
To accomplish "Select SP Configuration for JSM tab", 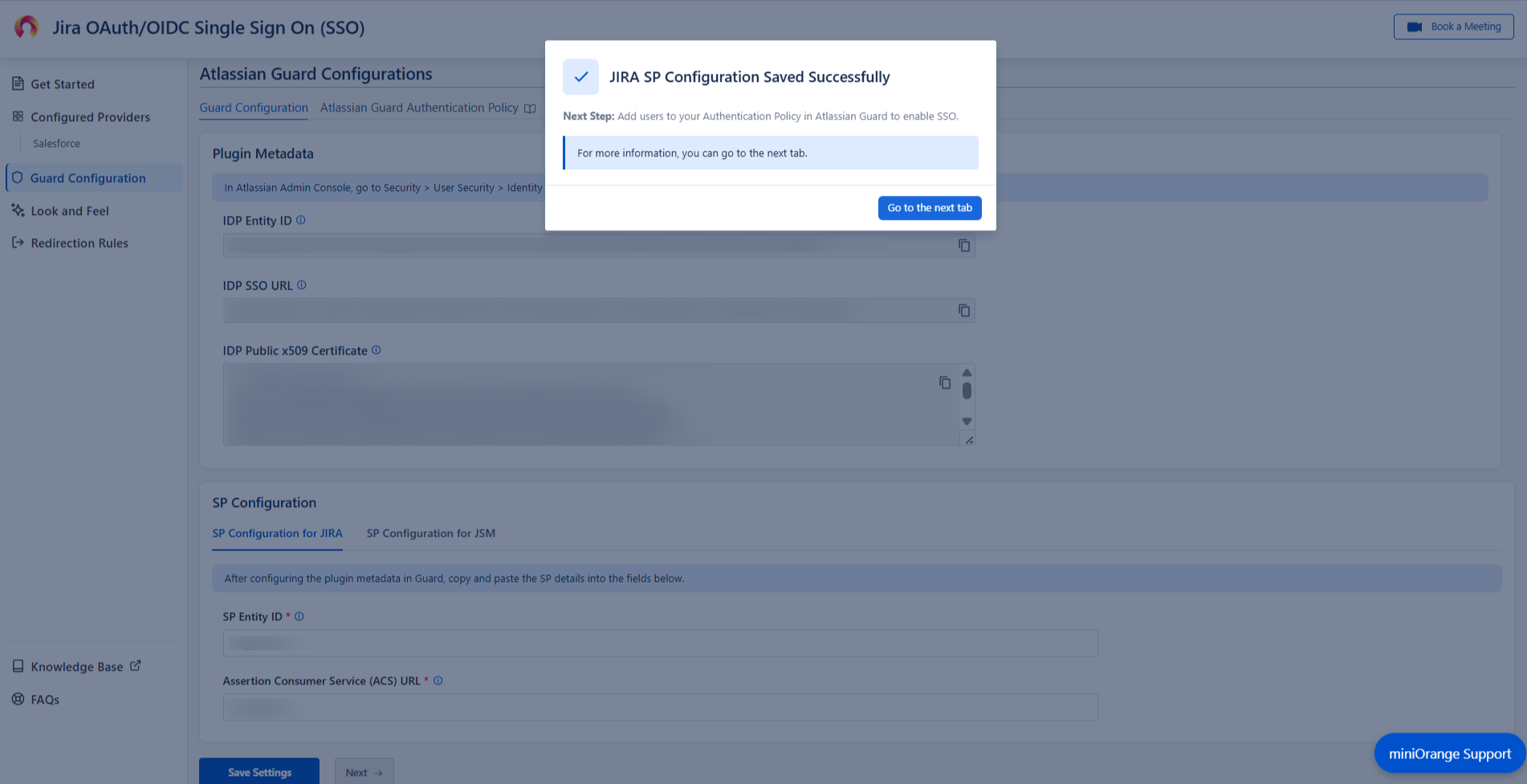I will tap(431, 534).
